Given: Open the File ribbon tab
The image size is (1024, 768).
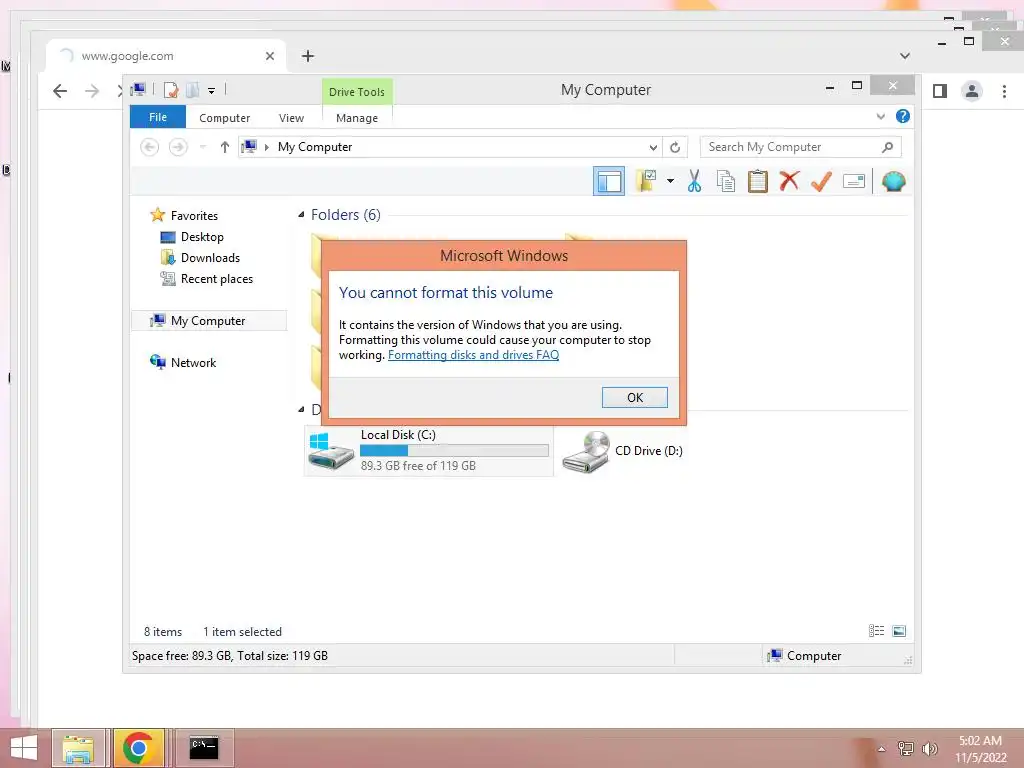Looking at the screenshot, I should [158, 117].
